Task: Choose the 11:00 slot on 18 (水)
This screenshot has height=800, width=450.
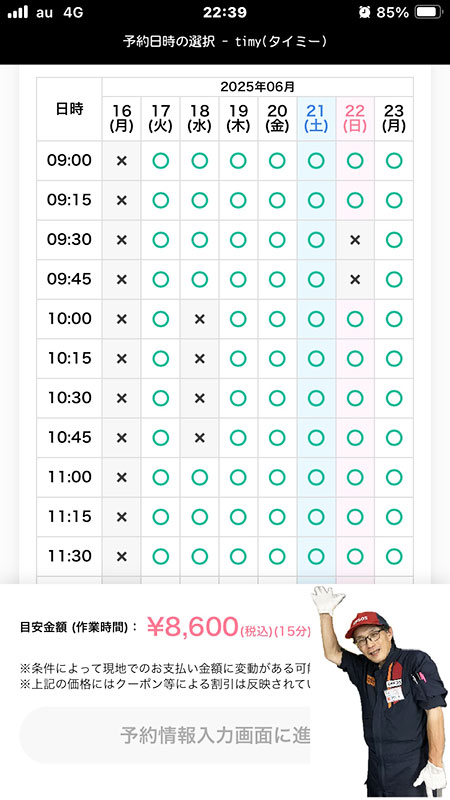Action: (x=199, y=477)
